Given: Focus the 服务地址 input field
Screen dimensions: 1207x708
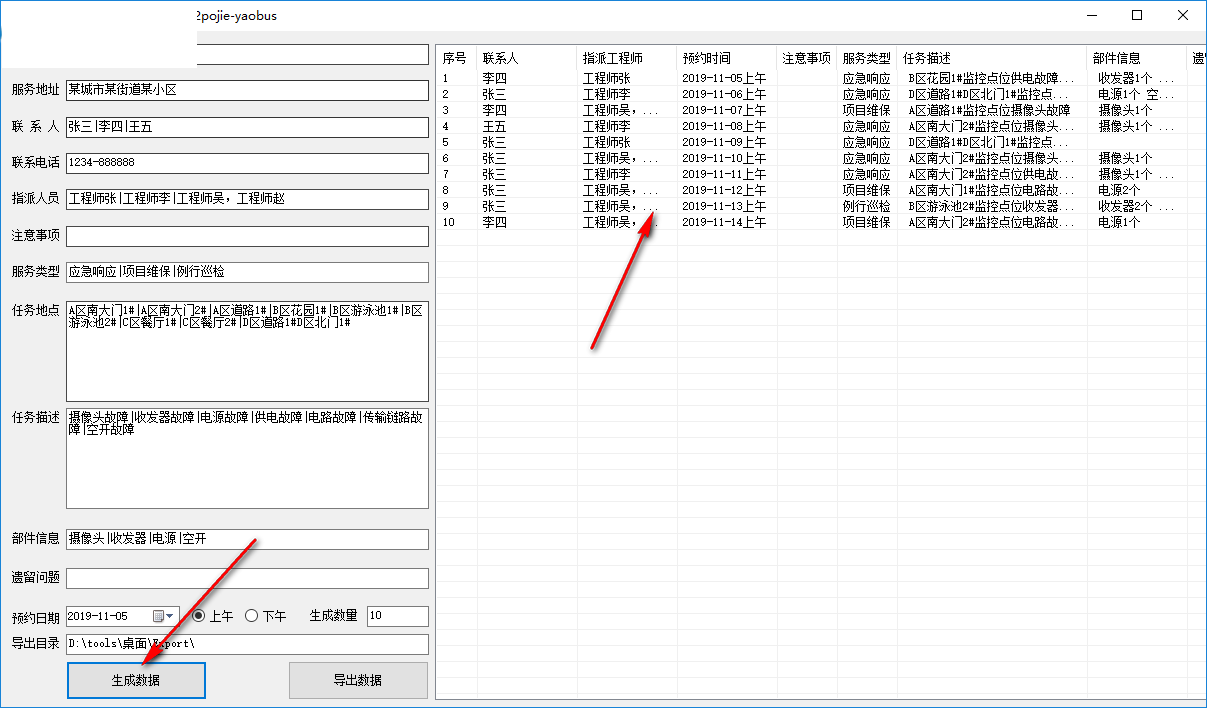Looking at the screenshot, I should coord(247,90).
